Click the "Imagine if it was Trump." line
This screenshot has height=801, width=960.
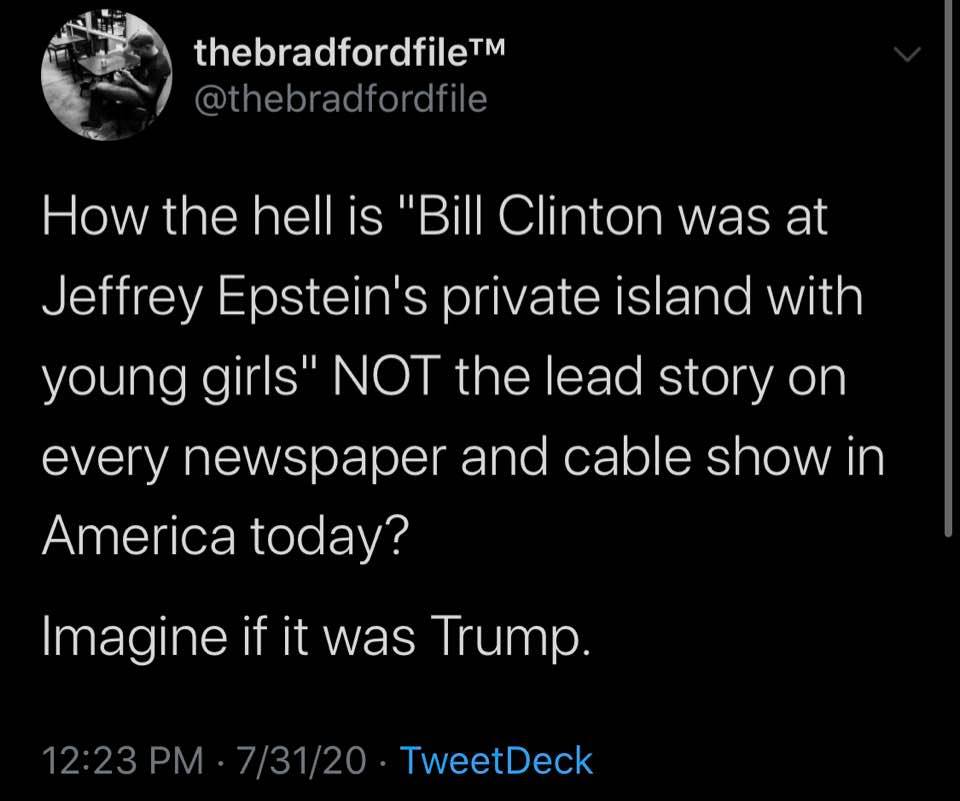(310, 639)
